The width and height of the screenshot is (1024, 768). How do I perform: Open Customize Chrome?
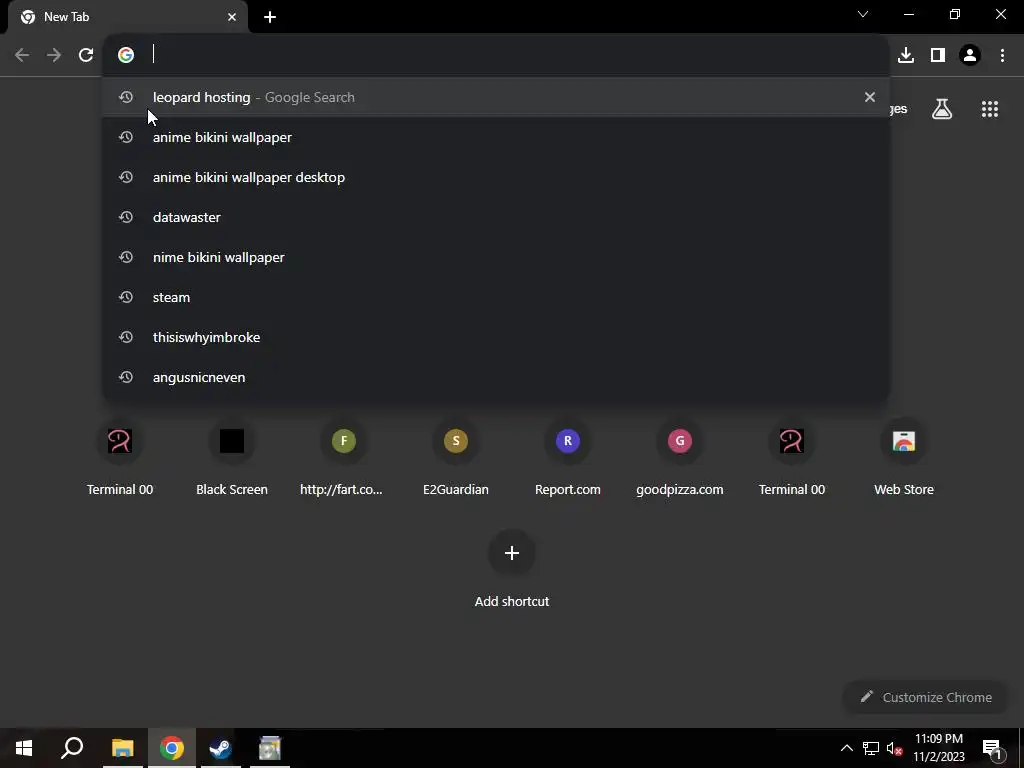point(926,697)
